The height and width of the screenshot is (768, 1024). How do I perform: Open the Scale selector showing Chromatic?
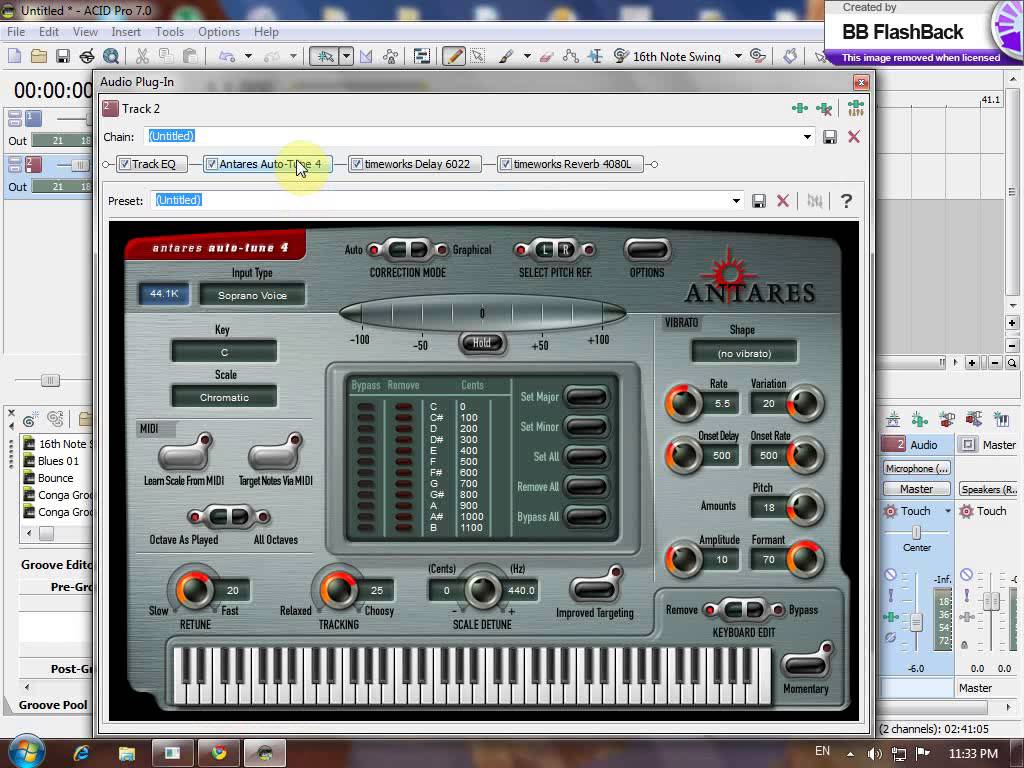click(x=224, y=397)
